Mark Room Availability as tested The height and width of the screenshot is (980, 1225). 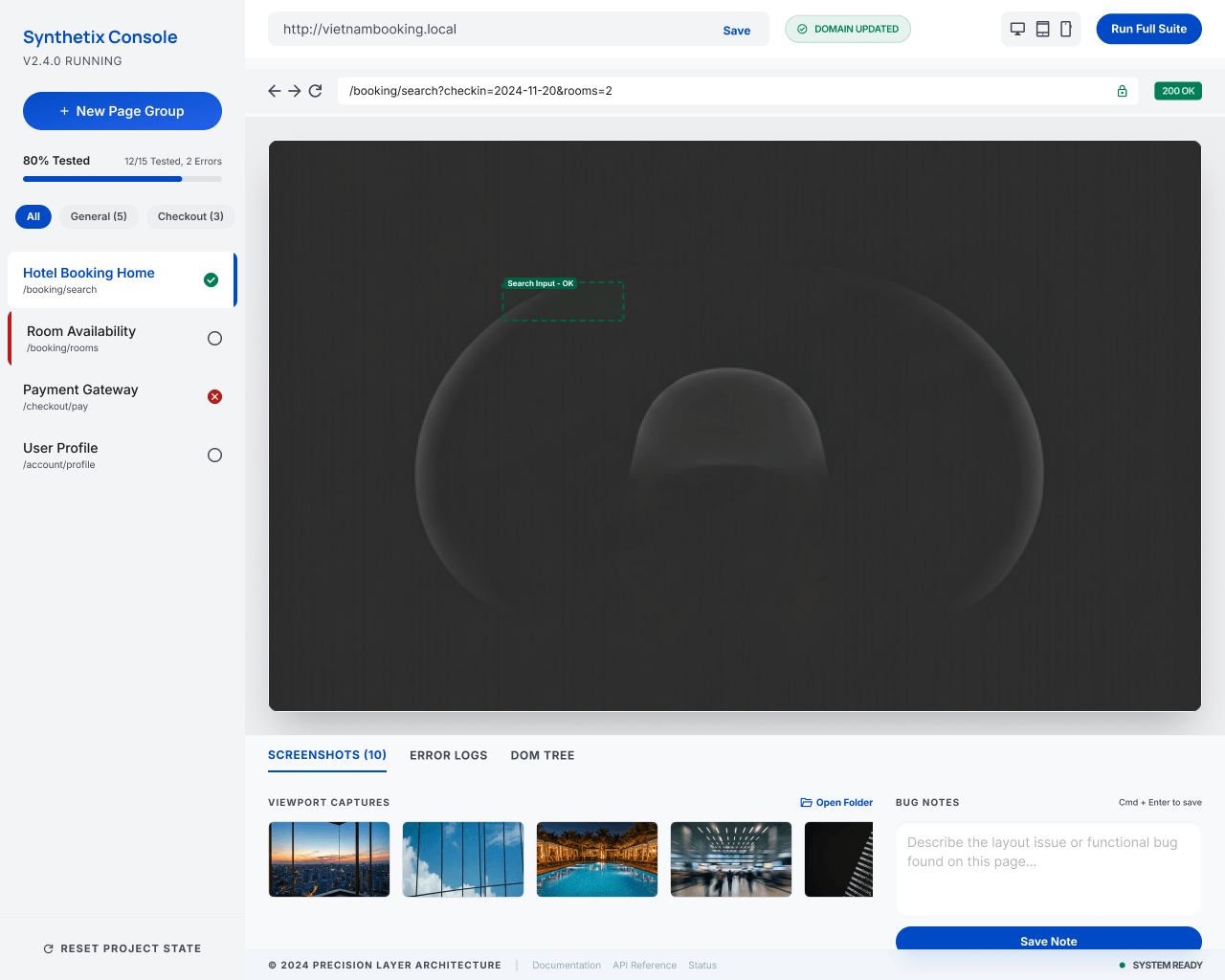click(x=214, y=338)
